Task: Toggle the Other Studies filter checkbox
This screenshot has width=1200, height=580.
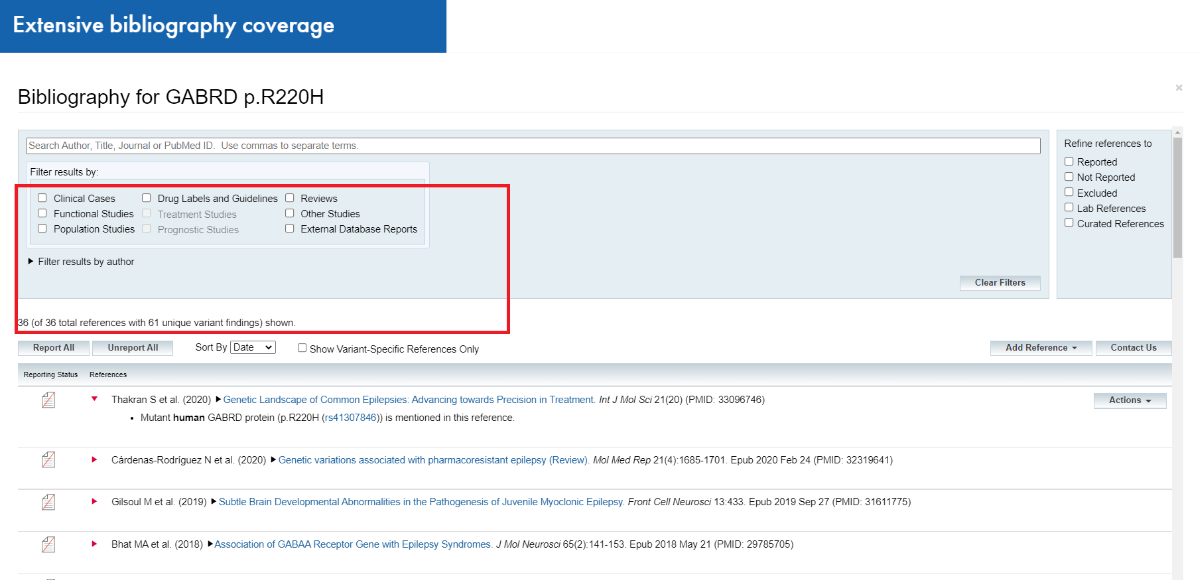Action: tap(290, 213)
